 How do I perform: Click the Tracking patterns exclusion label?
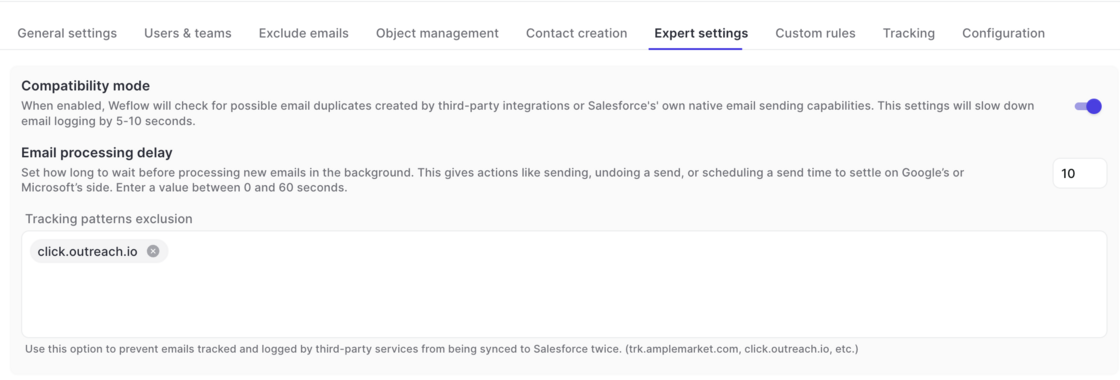click(x=109, y=219)
